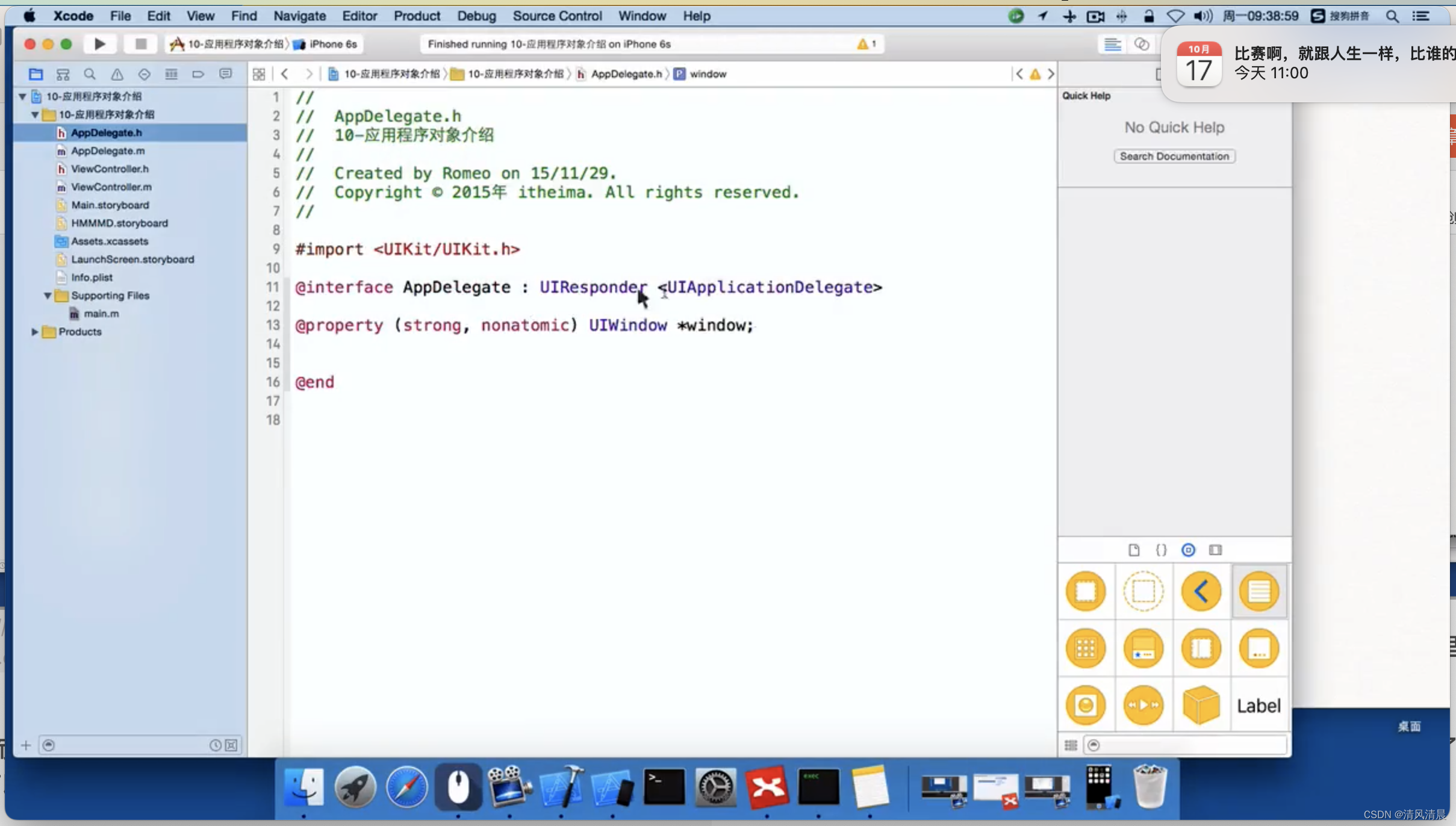Open the Symbol navigator
Screen dimensions: 1456x826
coord(63,74)
